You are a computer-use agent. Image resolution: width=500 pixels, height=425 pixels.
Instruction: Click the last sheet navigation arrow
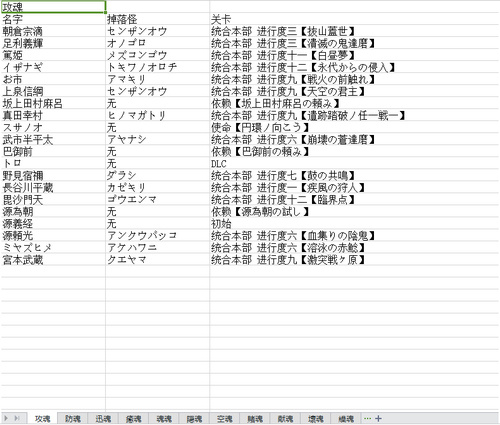(17, 418)
